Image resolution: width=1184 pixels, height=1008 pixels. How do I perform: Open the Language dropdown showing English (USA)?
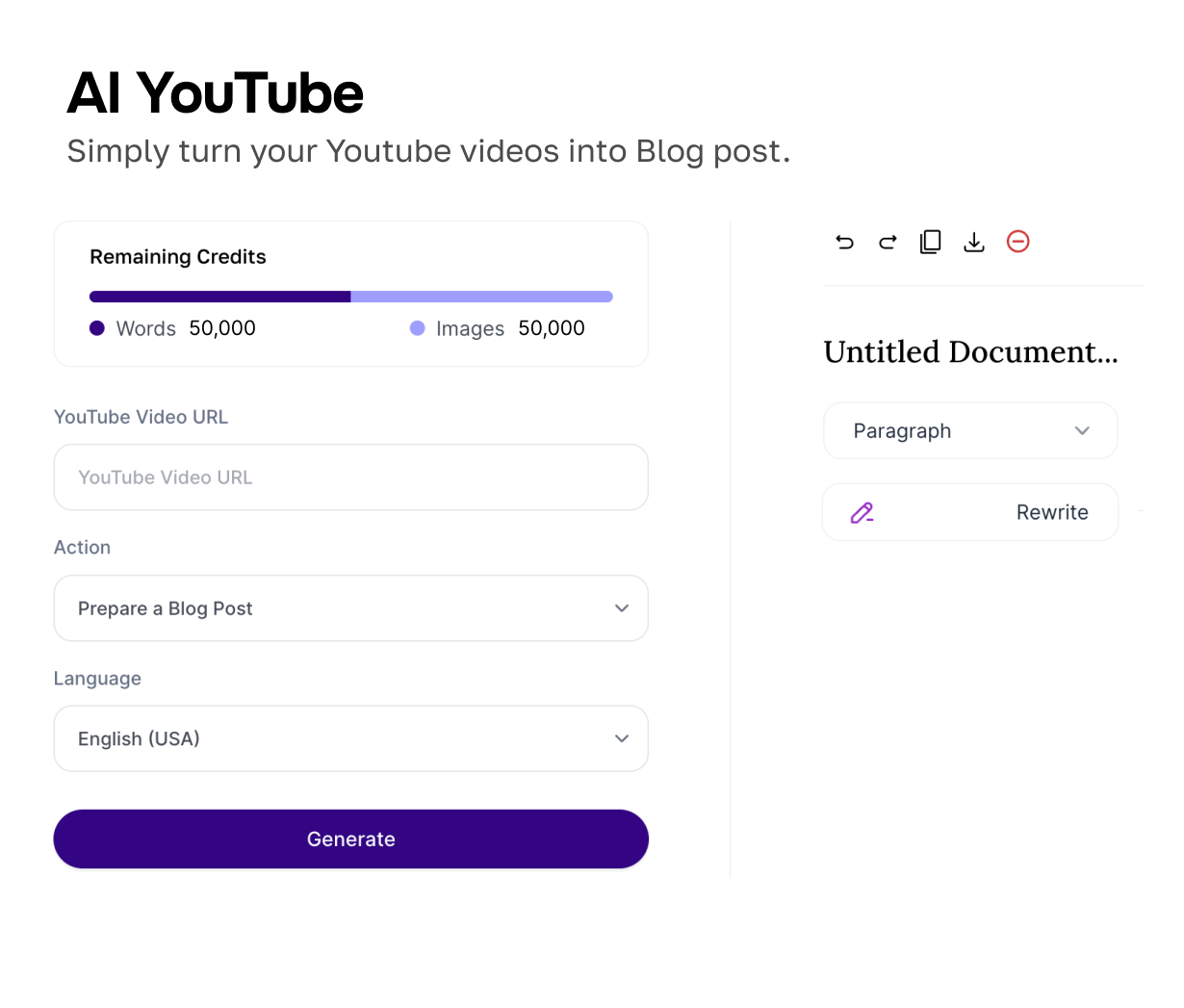351,738
